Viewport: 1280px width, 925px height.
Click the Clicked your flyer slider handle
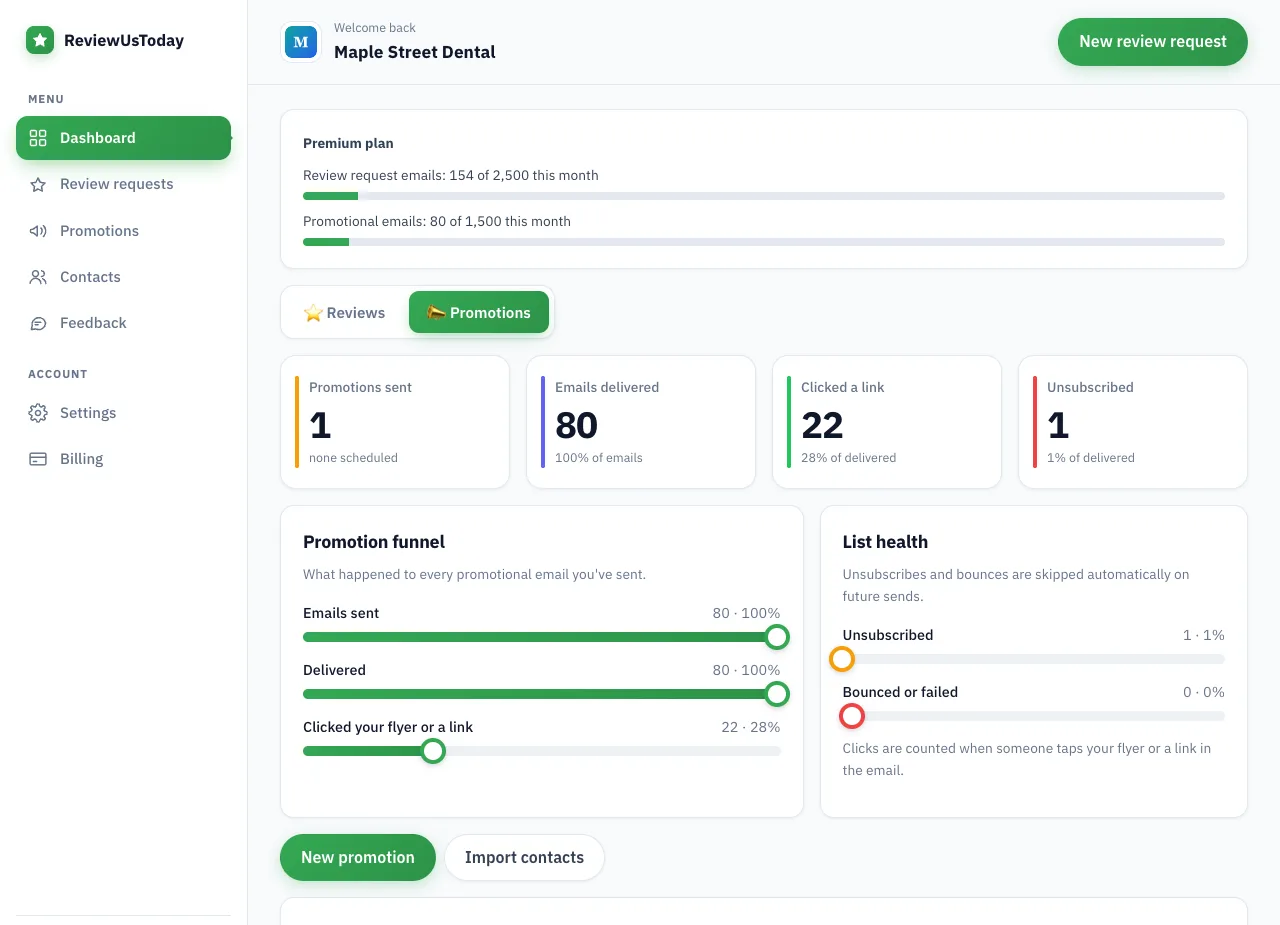pos(433,751)
